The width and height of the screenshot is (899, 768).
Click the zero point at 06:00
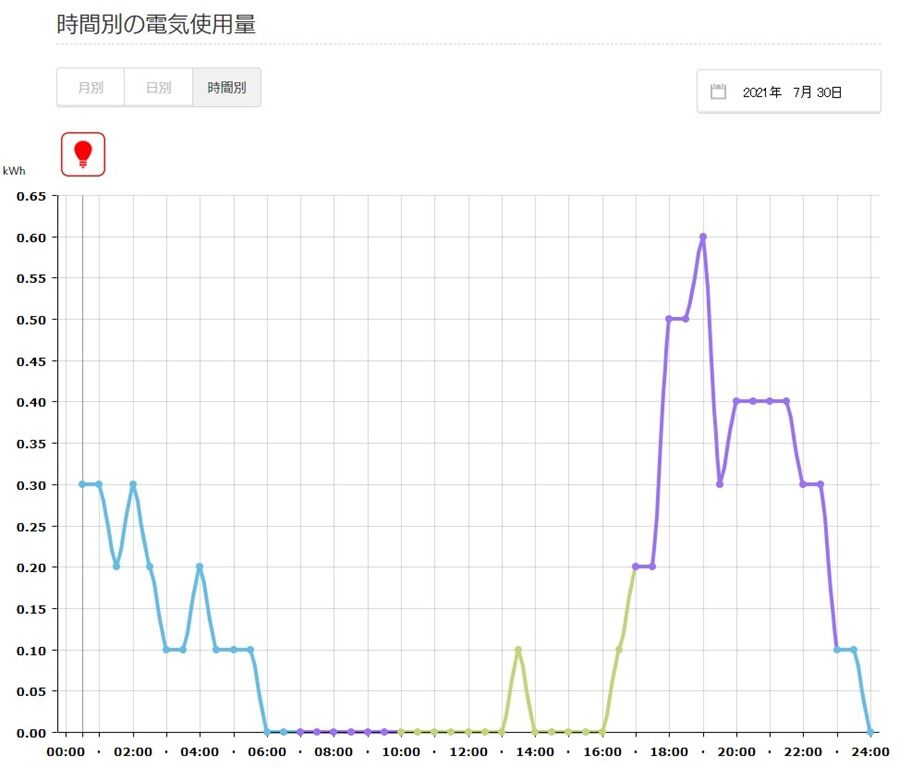point(267,732)
